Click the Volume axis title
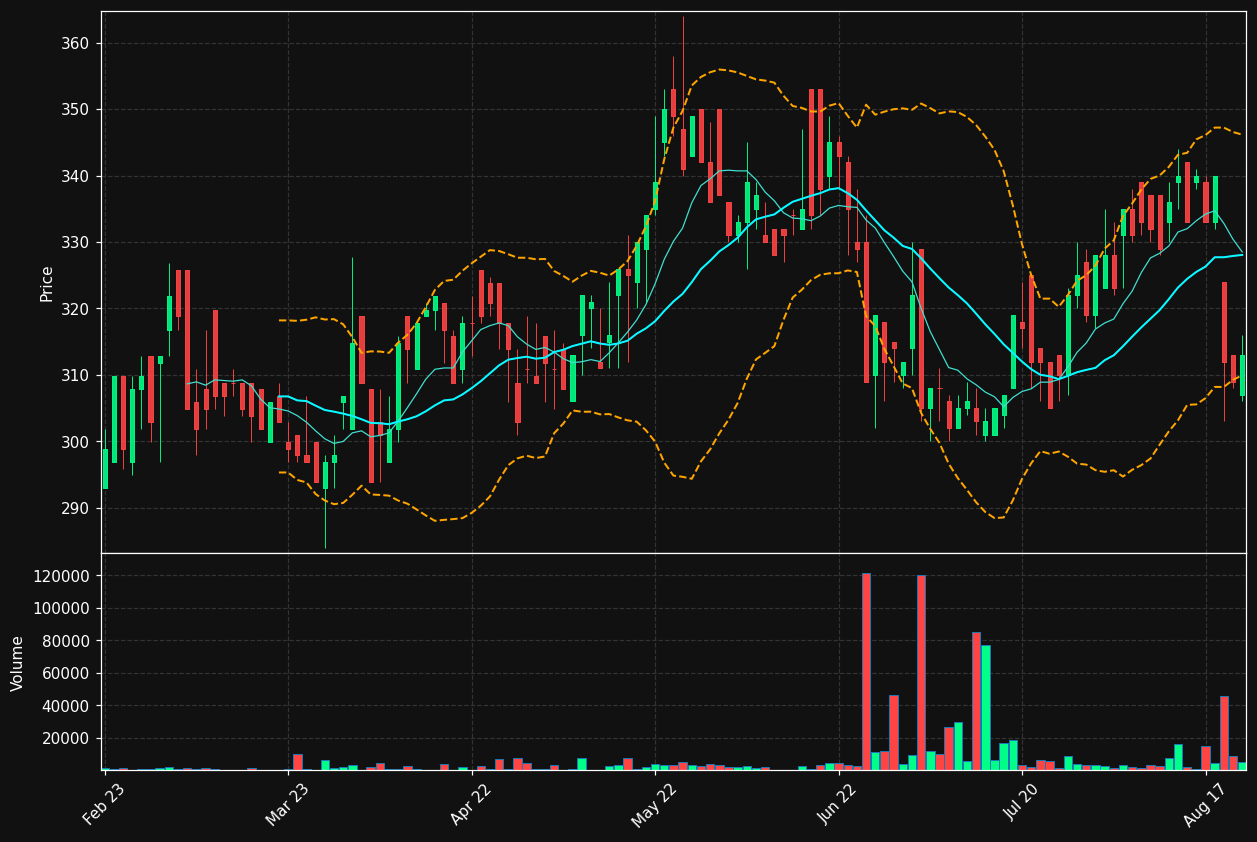Viewport: 1257px width, 842px height. pyautogui.click(x=18, y=663)
